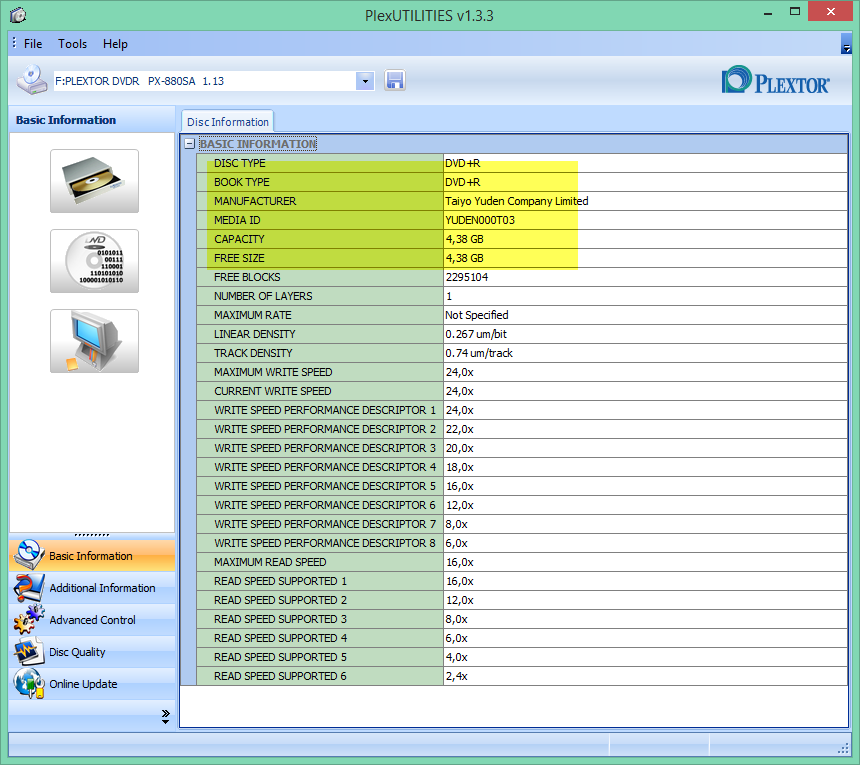The height and width of the screenshot is (765, 860).
Task: Click the PlexUTILITIES app icon in title bar
Action: click(x=18, y=15)
